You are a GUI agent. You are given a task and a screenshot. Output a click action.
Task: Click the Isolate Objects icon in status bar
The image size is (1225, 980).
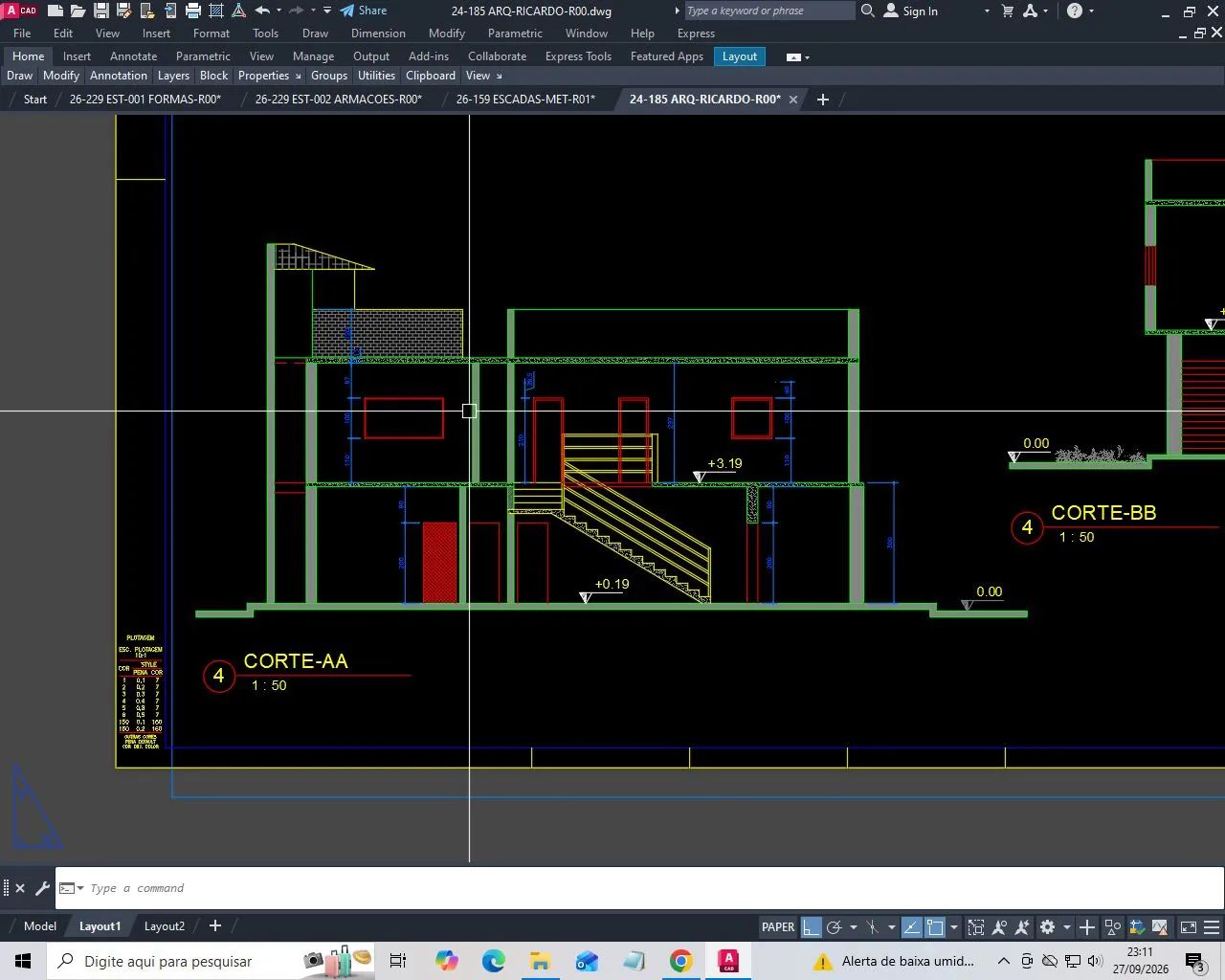tap(1112, 926)
